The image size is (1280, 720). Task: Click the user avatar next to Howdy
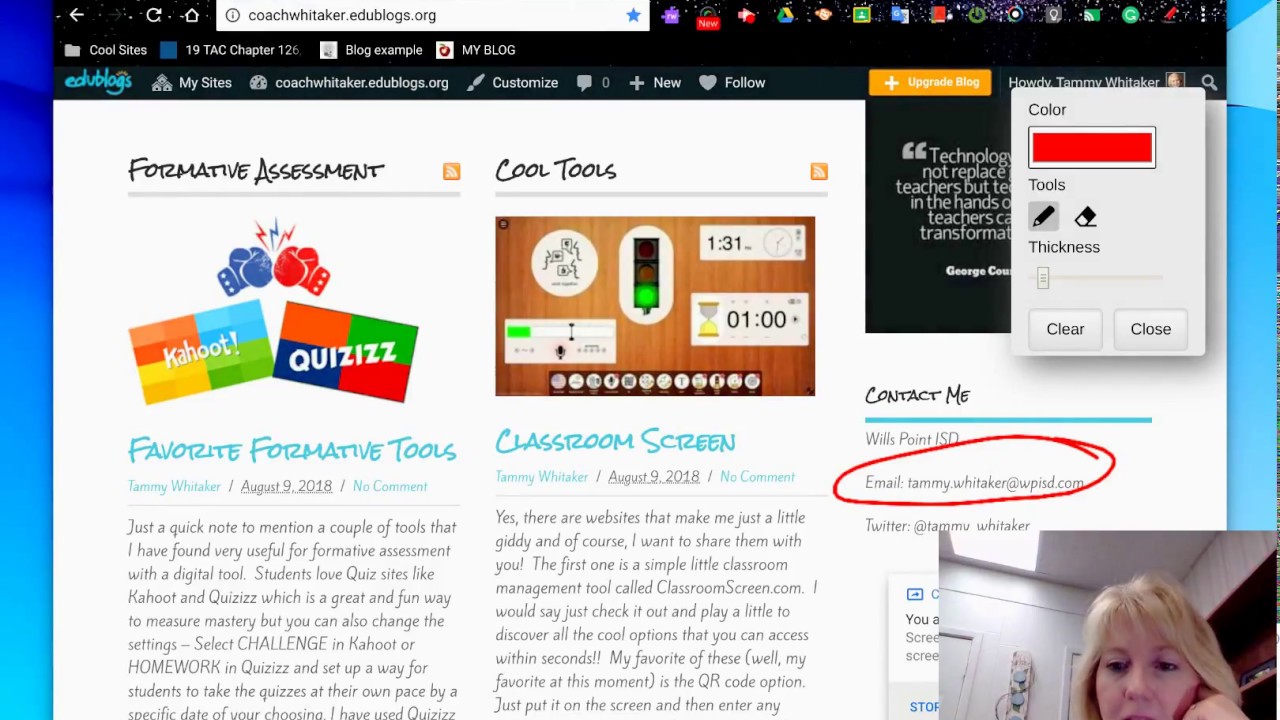[1175, 82]
